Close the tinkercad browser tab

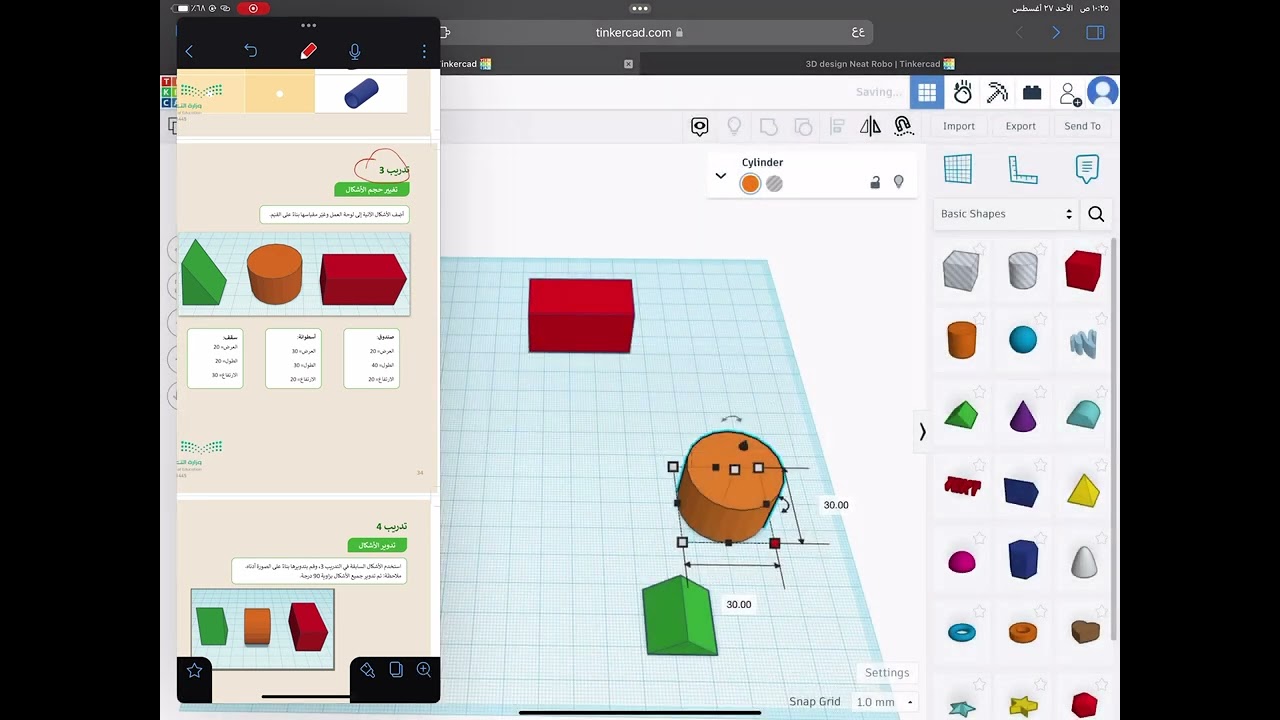pyautogui.click(x=628, y=64)
